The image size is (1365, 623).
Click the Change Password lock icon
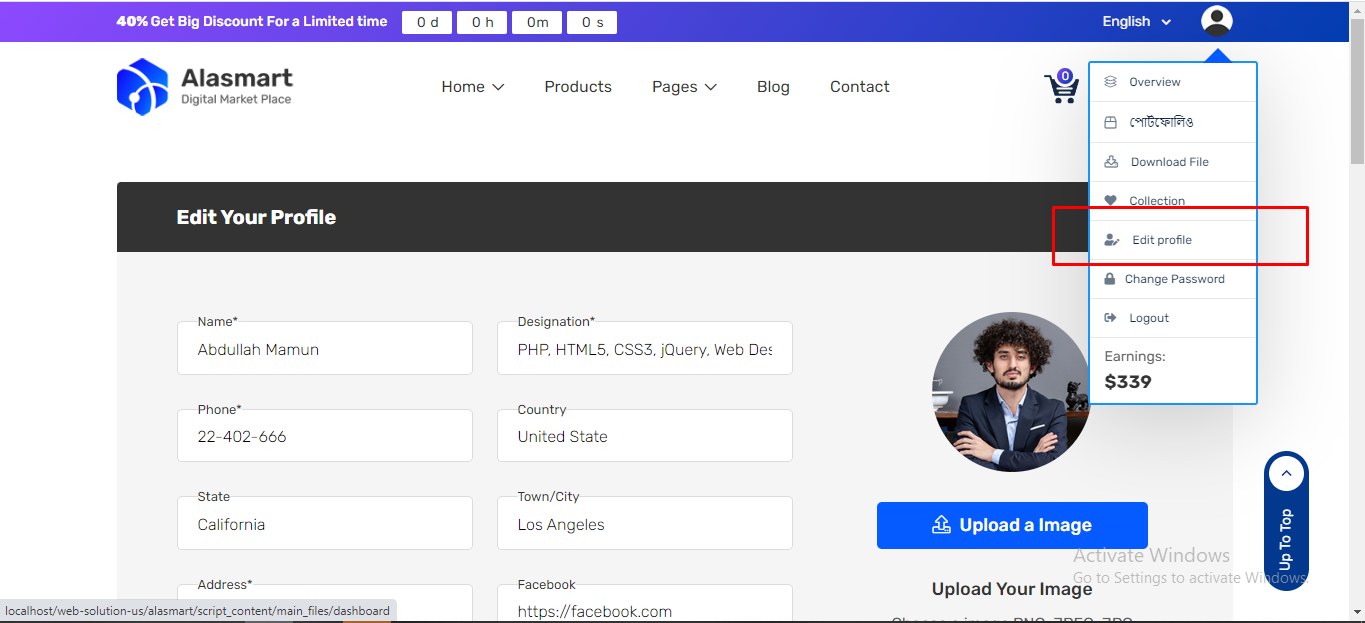tap(1109, 279)
